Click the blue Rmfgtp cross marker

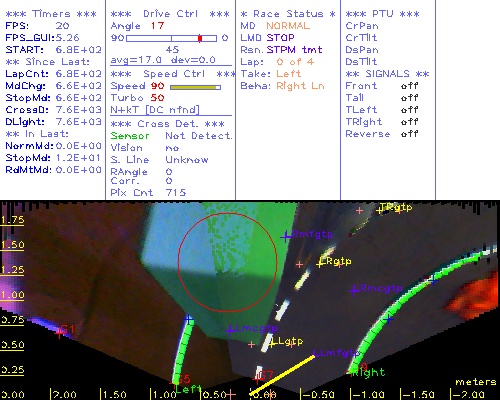coord(285,237)
